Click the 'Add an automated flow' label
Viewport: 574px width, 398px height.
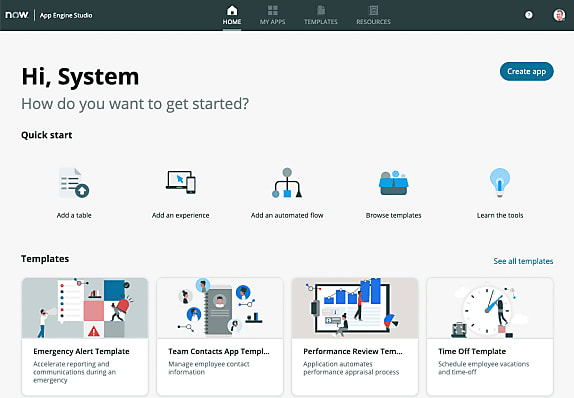[287, 215]
